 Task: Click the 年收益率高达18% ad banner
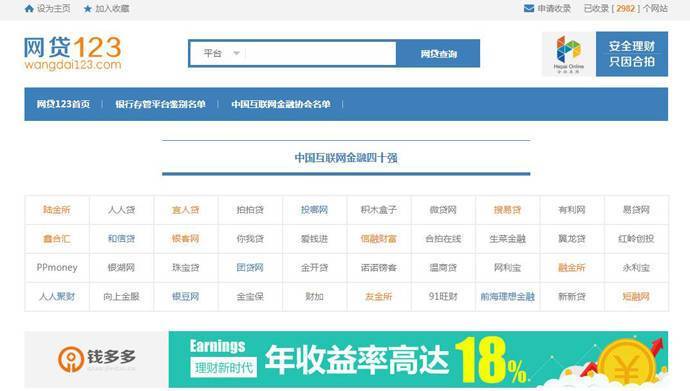click(x=418, y=359)
